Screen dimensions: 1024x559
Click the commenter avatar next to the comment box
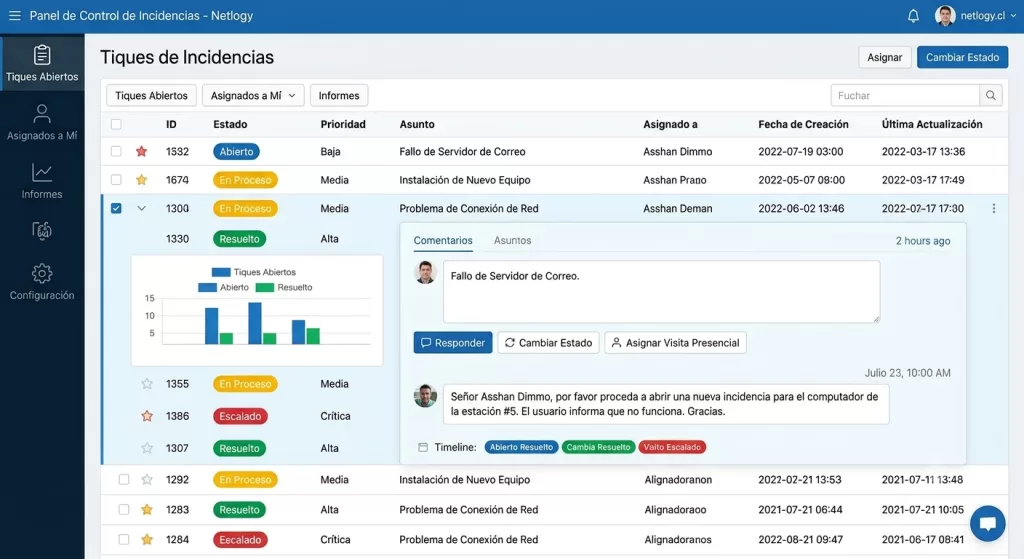[426, 272]
